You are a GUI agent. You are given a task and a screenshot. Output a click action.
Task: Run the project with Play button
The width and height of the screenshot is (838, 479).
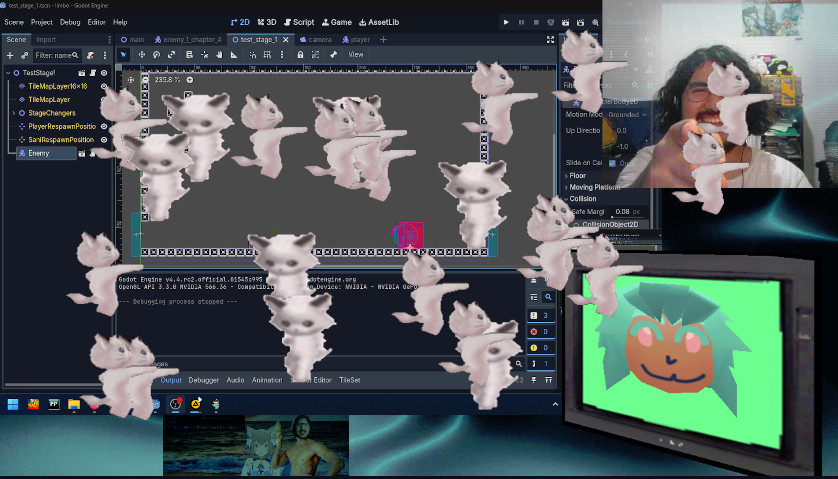pyautogui.click(x=506, y=22)
